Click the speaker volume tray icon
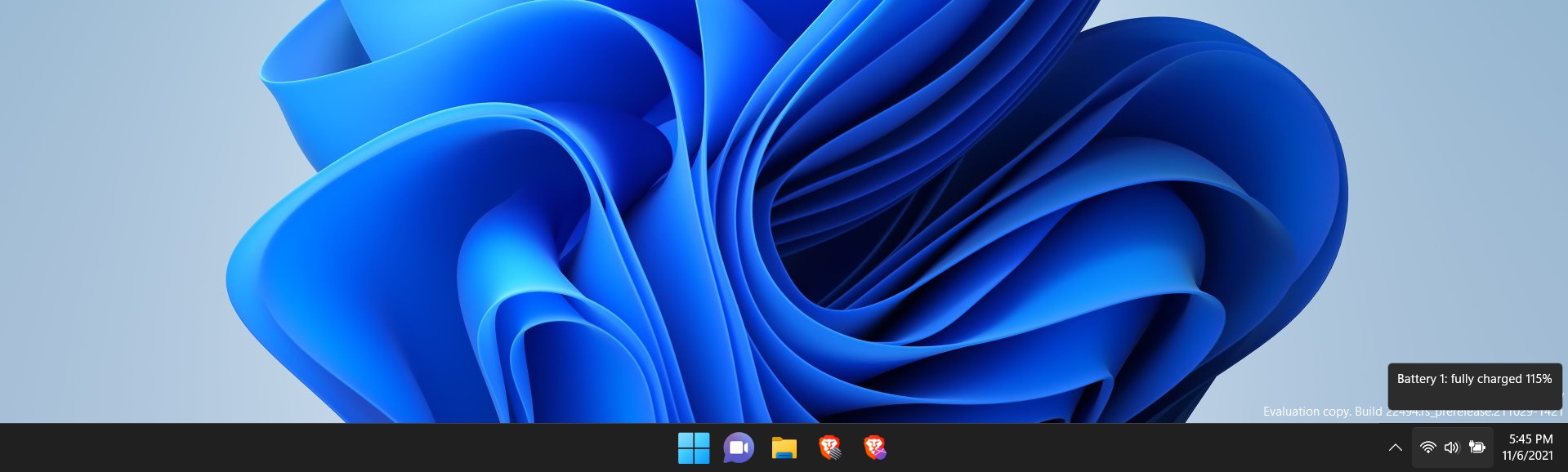The width and height of the screenshot is (1568, 472). (x=1451, y=448)
